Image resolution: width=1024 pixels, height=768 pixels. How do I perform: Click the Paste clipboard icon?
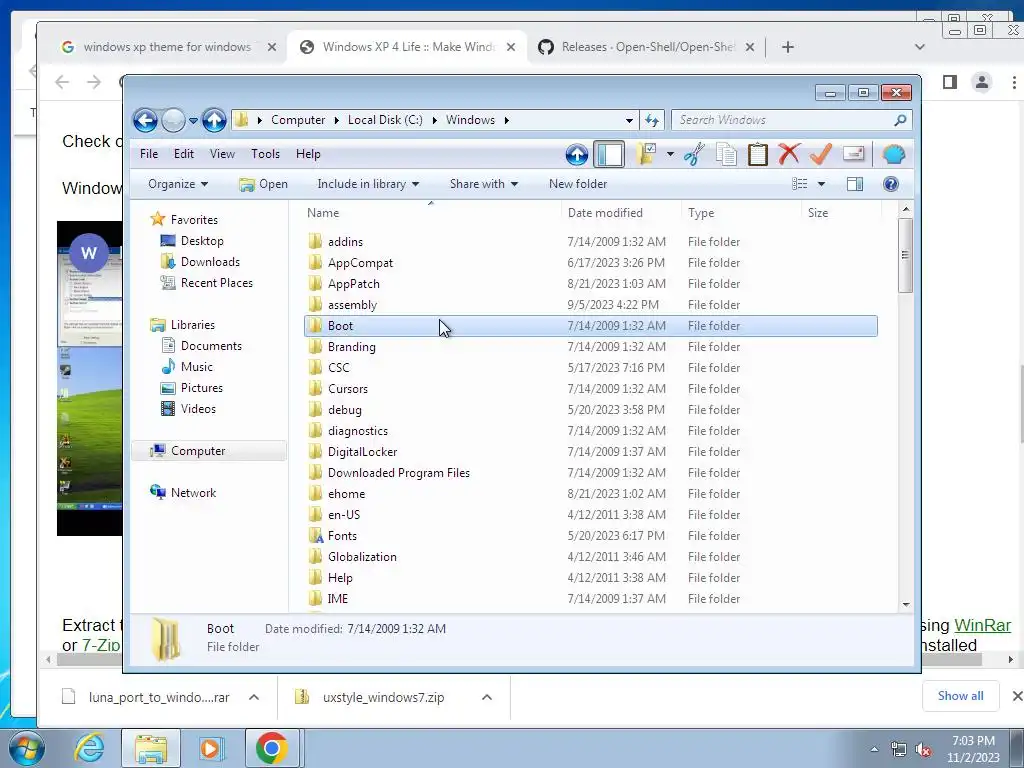[x=758, y=155]
